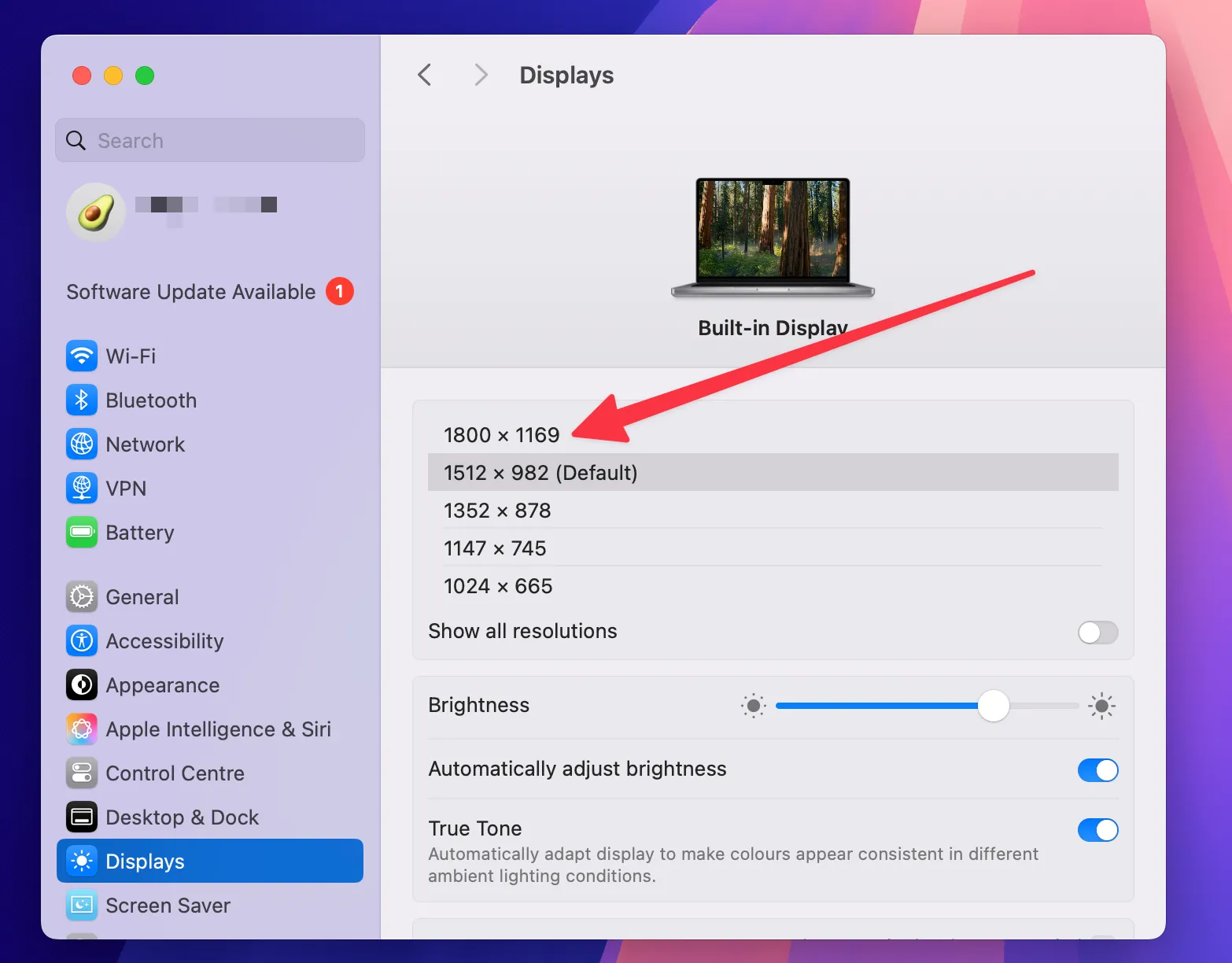1232x963 pixels.
Task: Open the Desktop & Dock pane
Action: point(182,817)
